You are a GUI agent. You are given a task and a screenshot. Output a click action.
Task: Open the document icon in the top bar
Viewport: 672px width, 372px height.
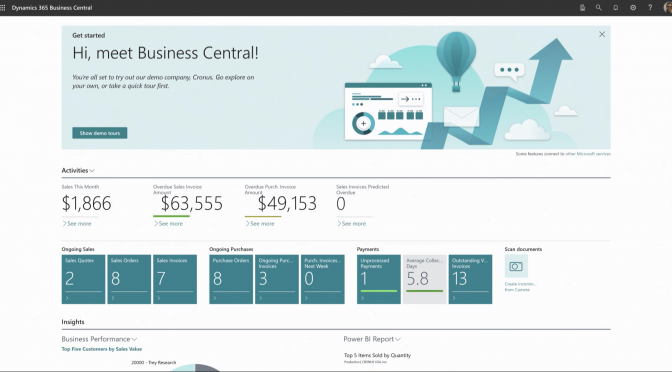(582, 8)
